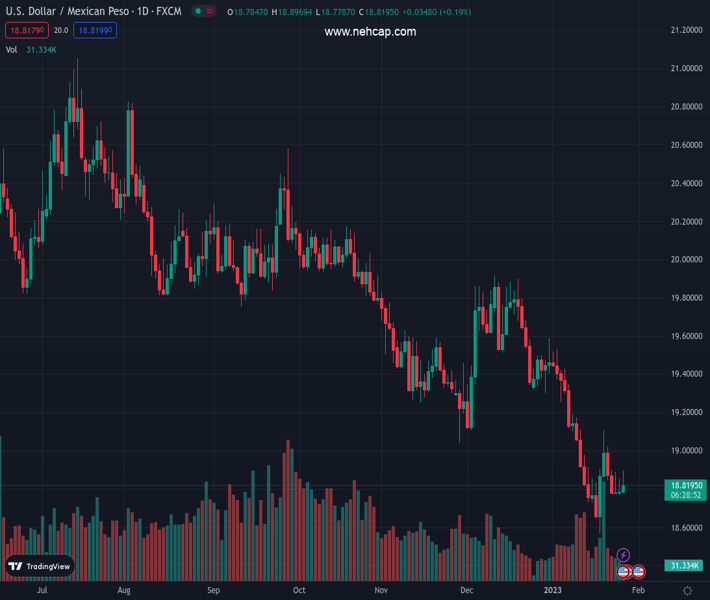Screen dimensions: 710x600
Task: Click the Oct label on time axis
Action: [x=298, y=591]
